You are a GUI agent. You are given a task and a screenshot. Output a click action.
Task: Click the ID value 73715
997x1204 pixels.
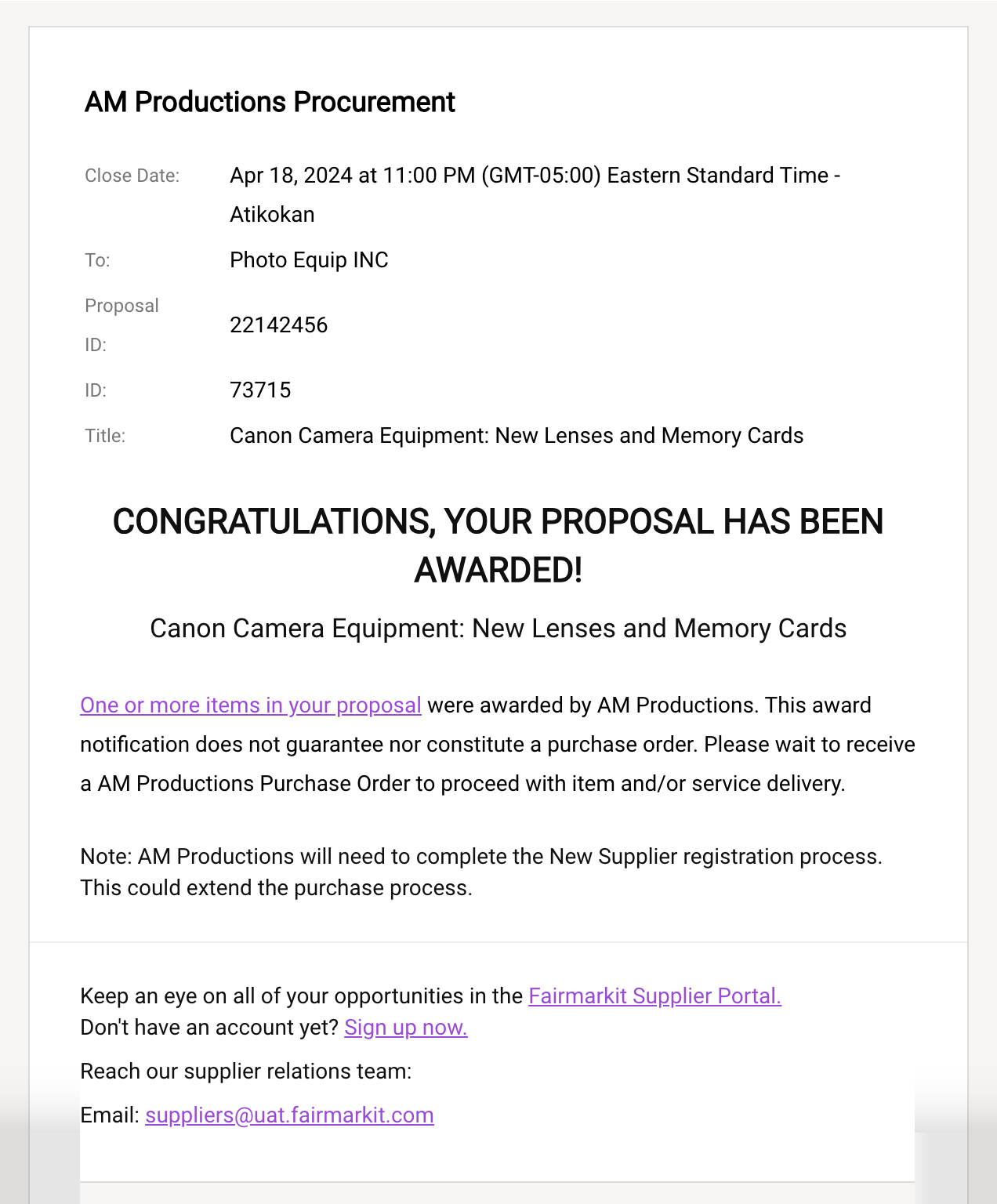point(260,390)
